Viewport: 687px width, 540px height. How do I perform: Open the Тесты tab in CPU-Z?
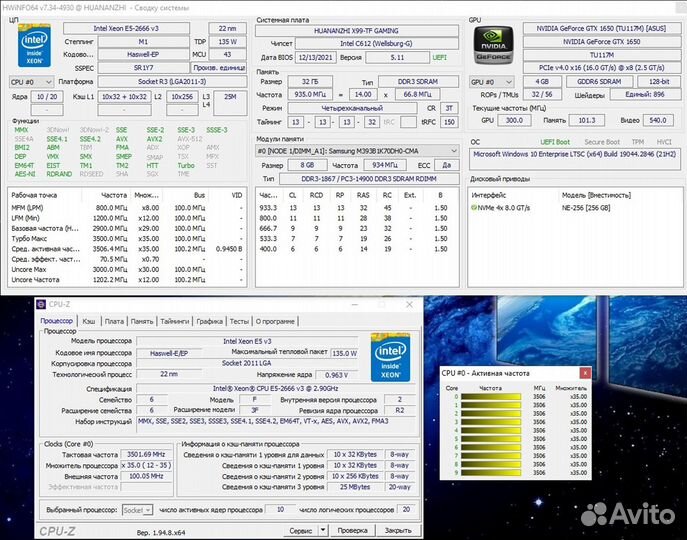239,321
